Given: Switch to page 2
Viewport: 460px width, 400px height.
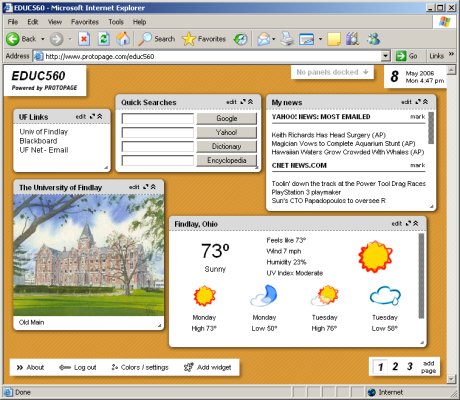Looking at the screenshot, I should tap(395, 367).
